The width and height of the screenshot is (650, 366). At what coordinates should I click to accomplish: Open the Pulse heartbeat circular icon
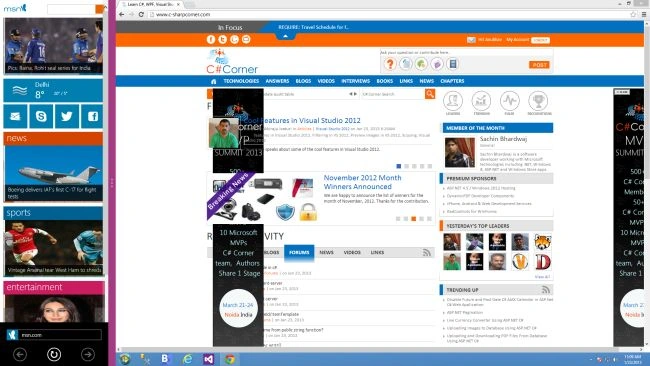pyautogui.click(x=509, y=101)
